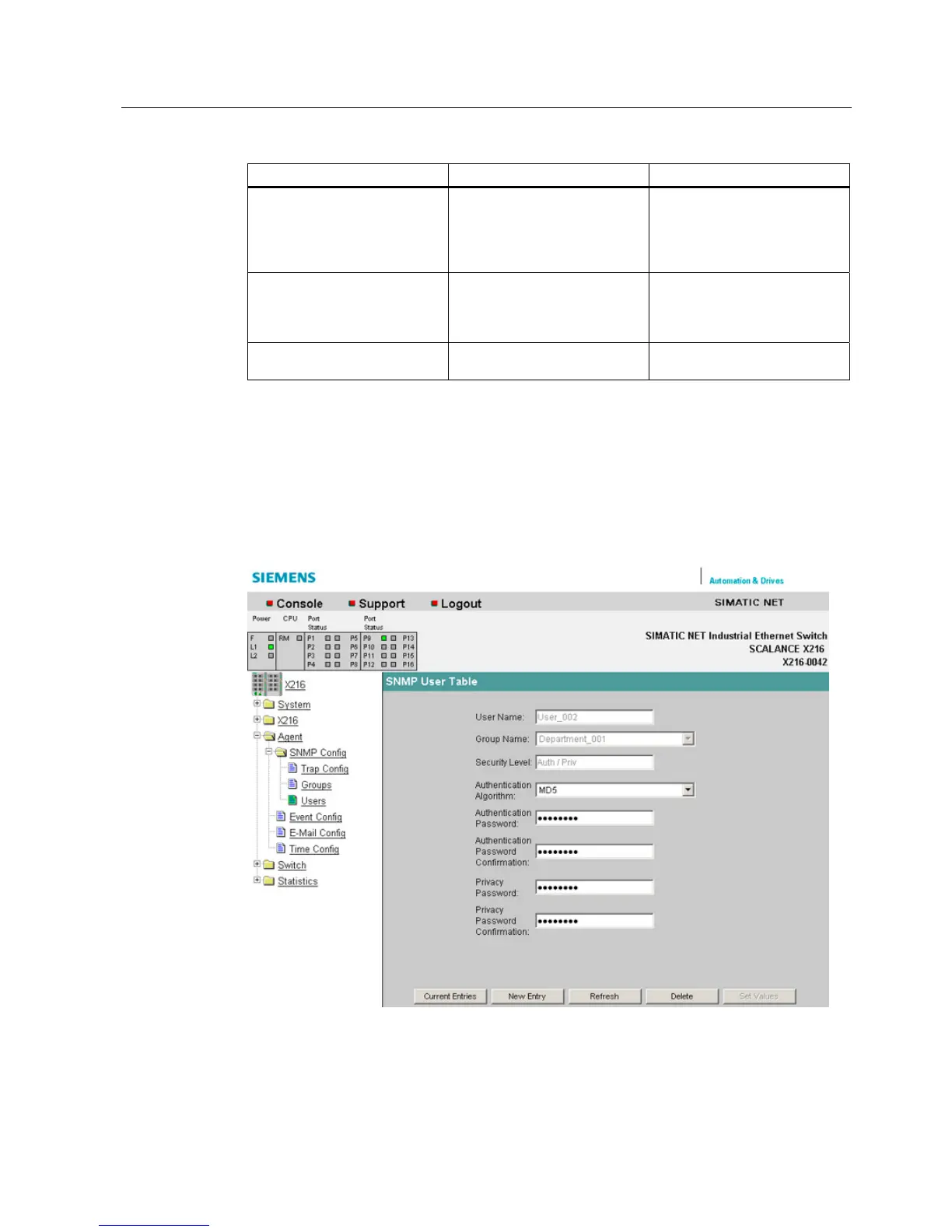The height and width of the screenshot is (1232, 952).
Task: Focus the Authentication Password Confirmation field
Action: pyautogui.click(x=594, y=852)
